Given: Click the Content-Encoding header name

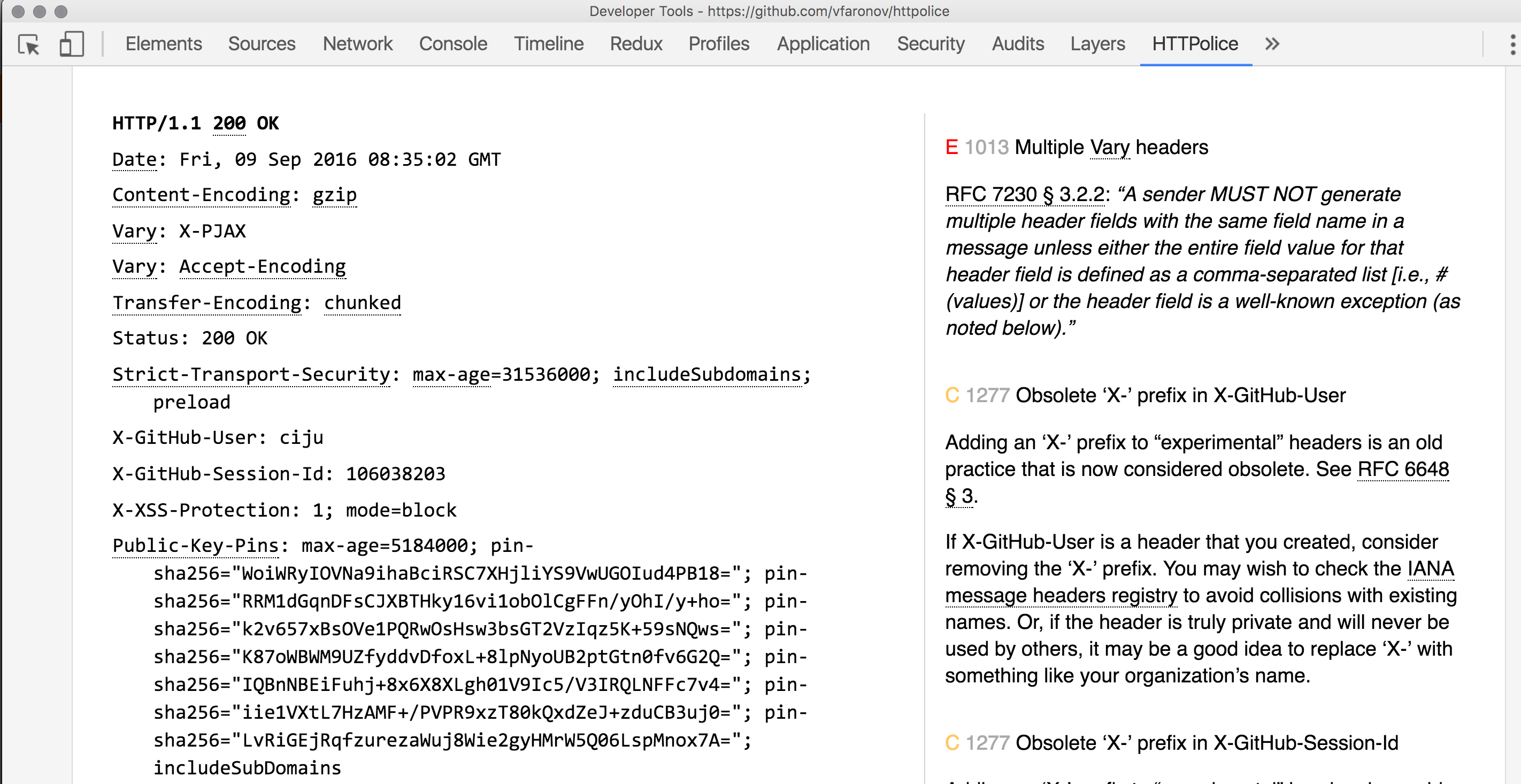Looking at the screenshot, I should (202, 195).
